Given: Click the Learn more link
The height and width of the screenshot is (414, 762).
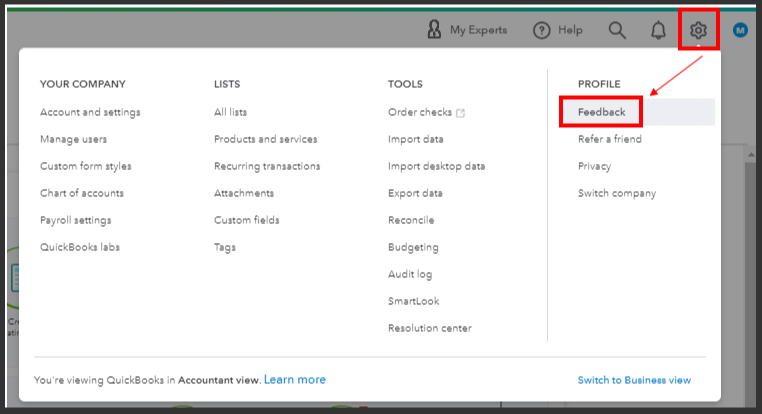Looking at the screenshot, I should pos(294,380).
